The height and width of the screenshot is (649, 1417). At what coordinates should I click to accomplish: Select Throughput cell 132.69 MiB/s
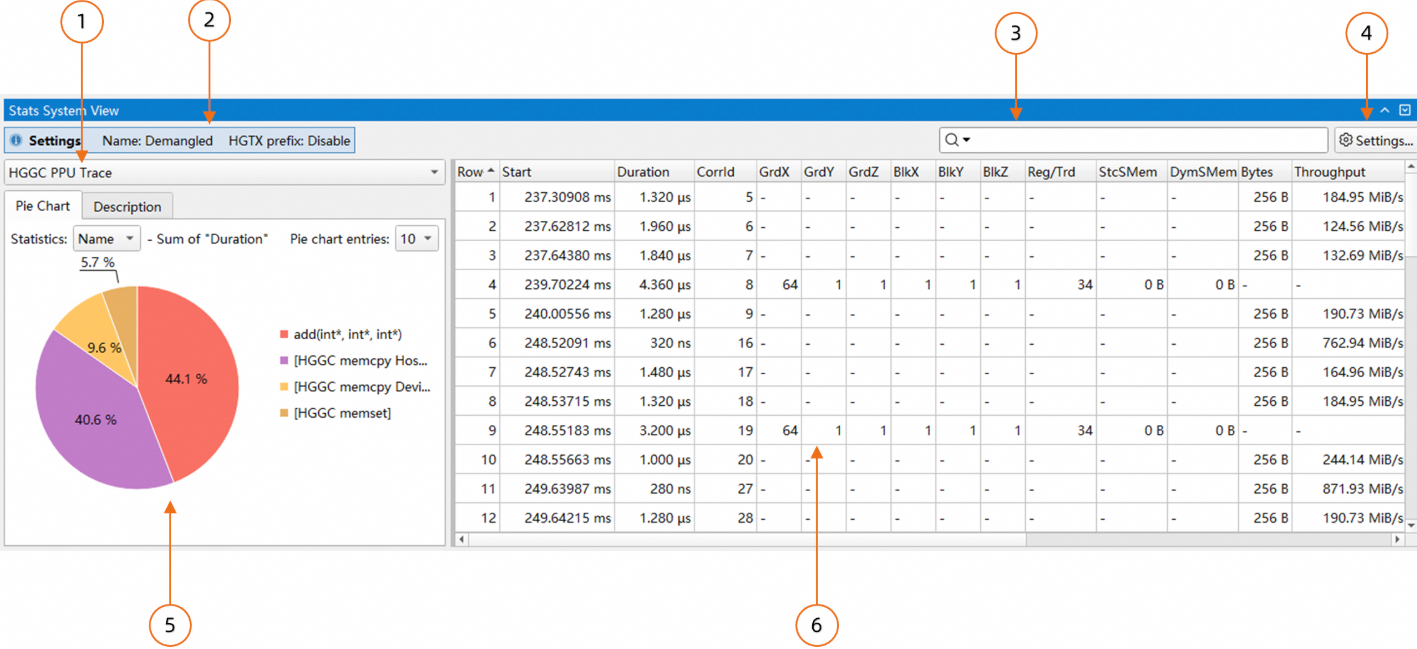point(1347,255)
